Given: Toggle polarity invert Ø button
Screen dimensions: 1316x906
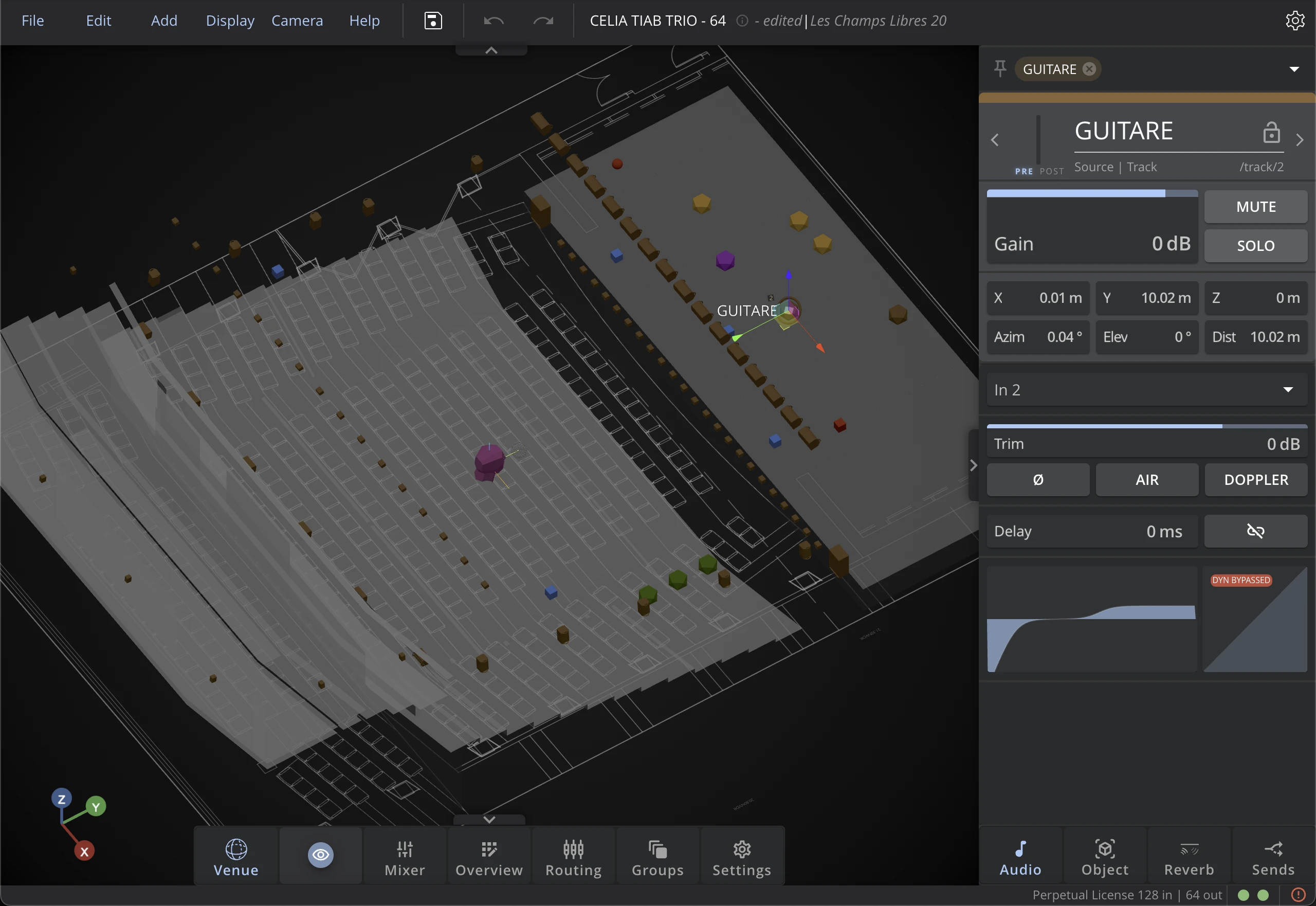Looking at the screenshot, I should pyautogui.click(x=1038, y=480).
